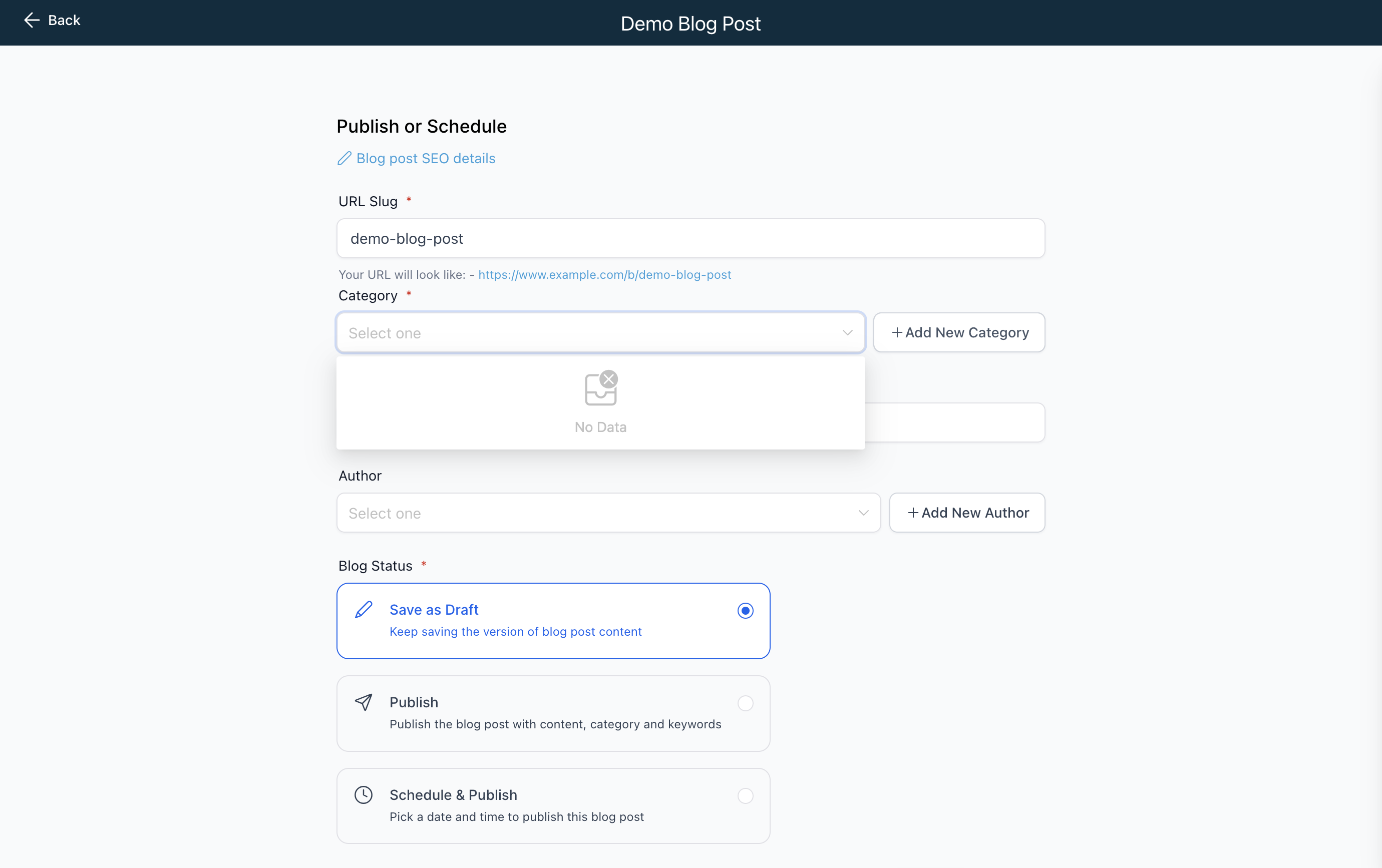This screenshot has height=868, width=1382.
Task: Go Back using the Back label
Action: tap(64, 20)
